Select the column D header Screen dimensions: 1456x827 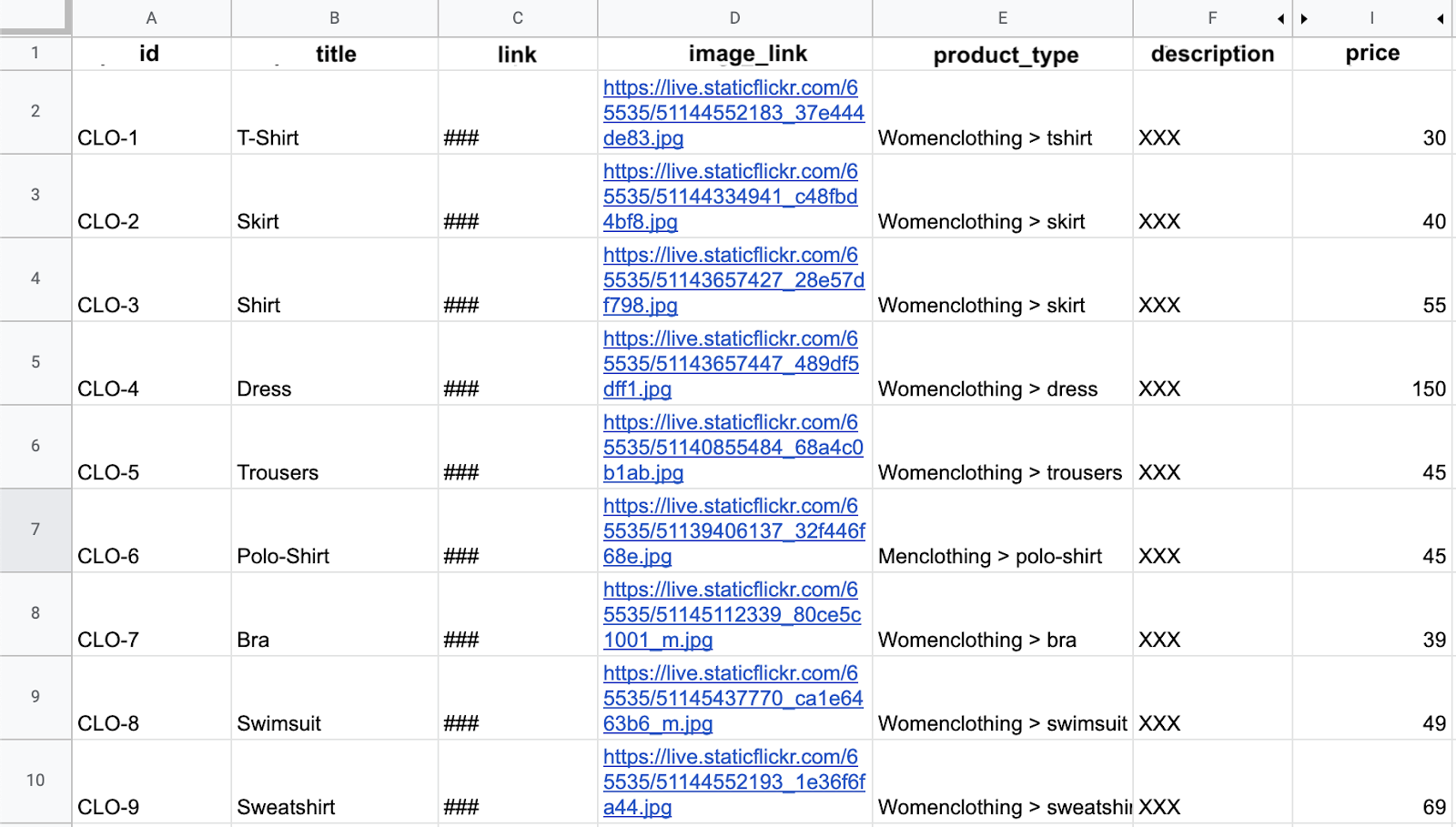[x=734, y=18]
